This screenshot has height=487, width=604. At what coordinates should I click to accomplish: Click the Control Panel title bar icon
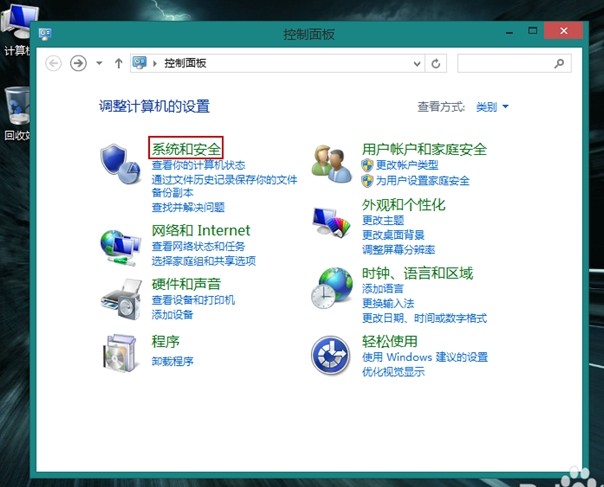point(45,34)
